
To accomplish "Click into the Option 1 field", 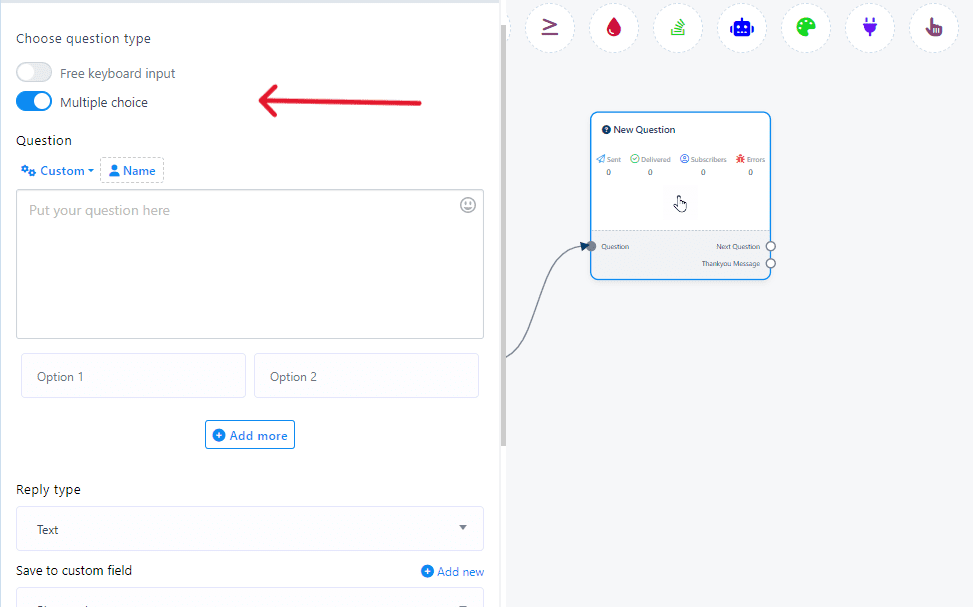I will pyautogui.click(x=133, y=376).
